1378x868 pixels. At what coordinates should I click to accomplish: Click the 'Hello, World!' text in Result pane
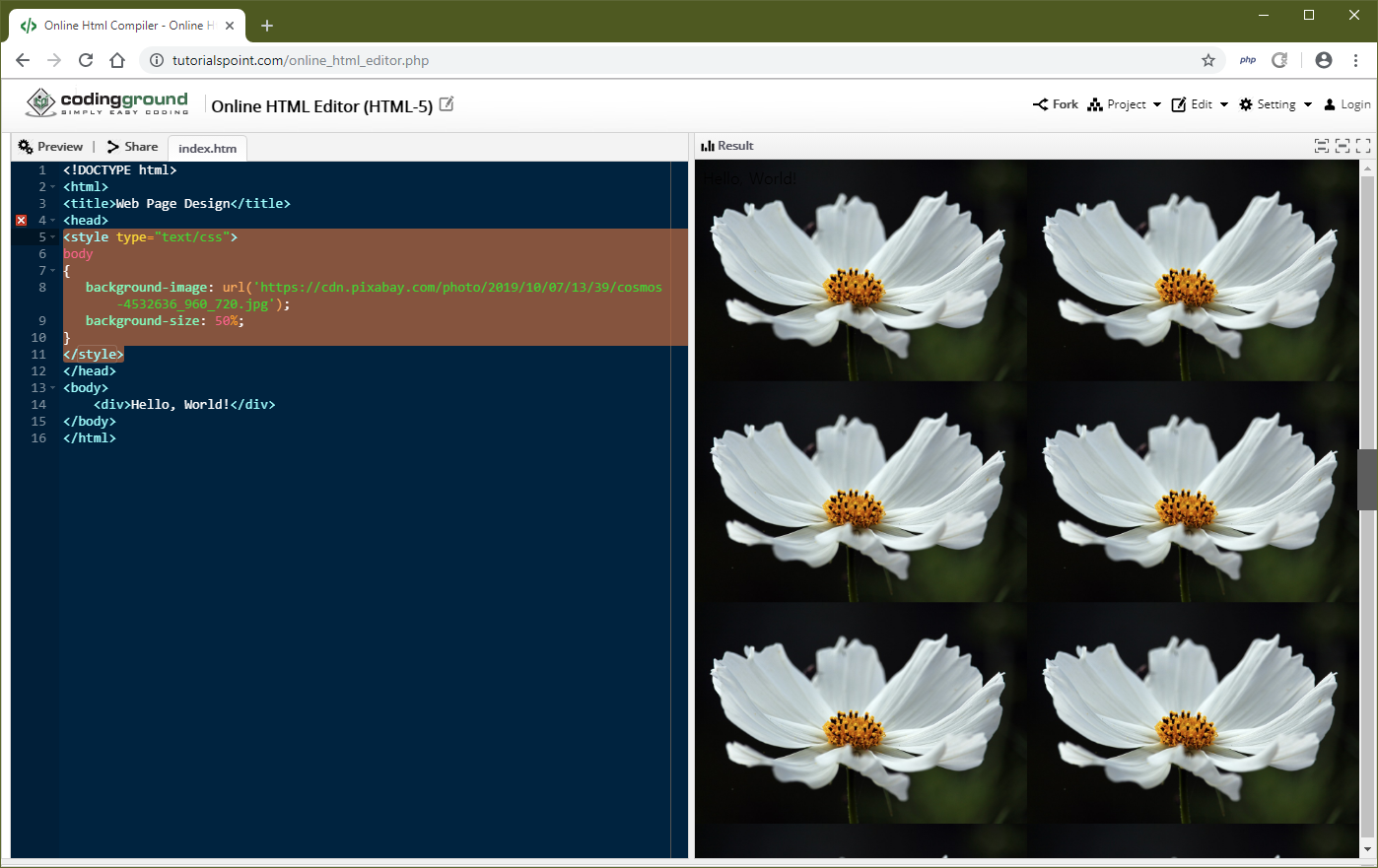pyautogui.click(x=749, y=178)
